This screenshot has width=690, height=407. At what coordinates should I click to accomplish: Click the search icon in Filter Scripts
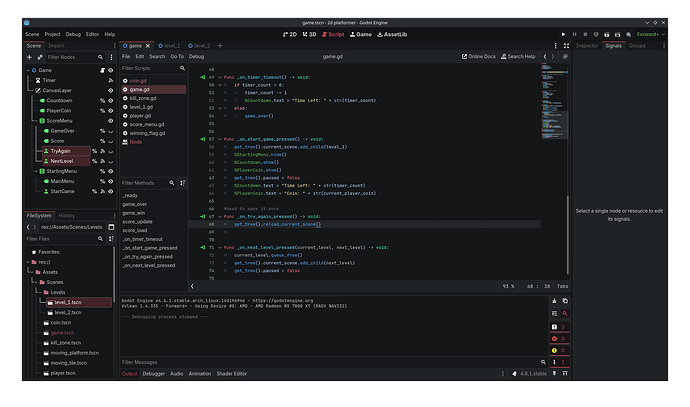click(181, 67)
